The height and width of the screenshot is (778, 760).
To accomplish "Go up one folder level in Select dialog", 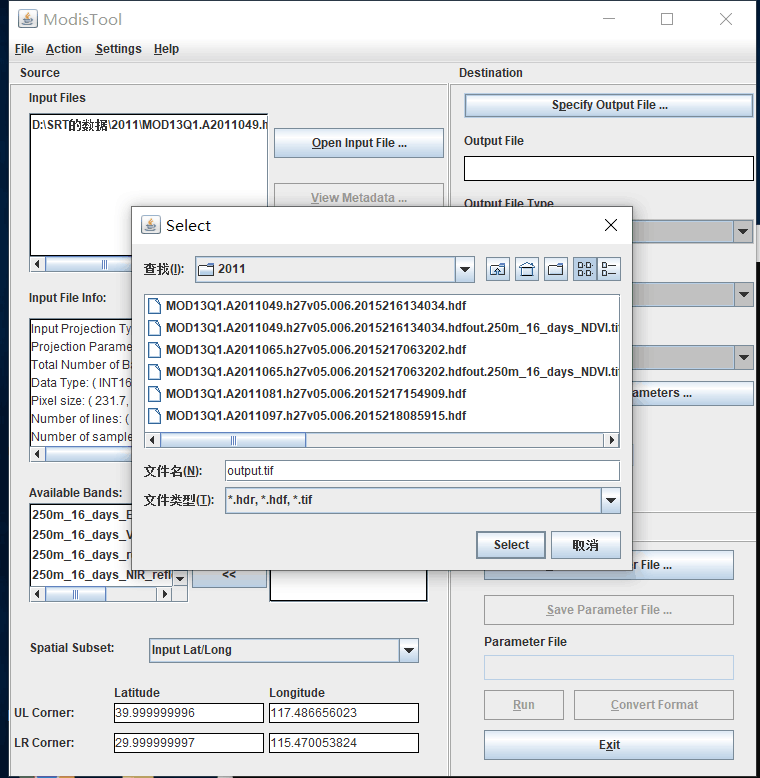I will click(x=498, y=269).
